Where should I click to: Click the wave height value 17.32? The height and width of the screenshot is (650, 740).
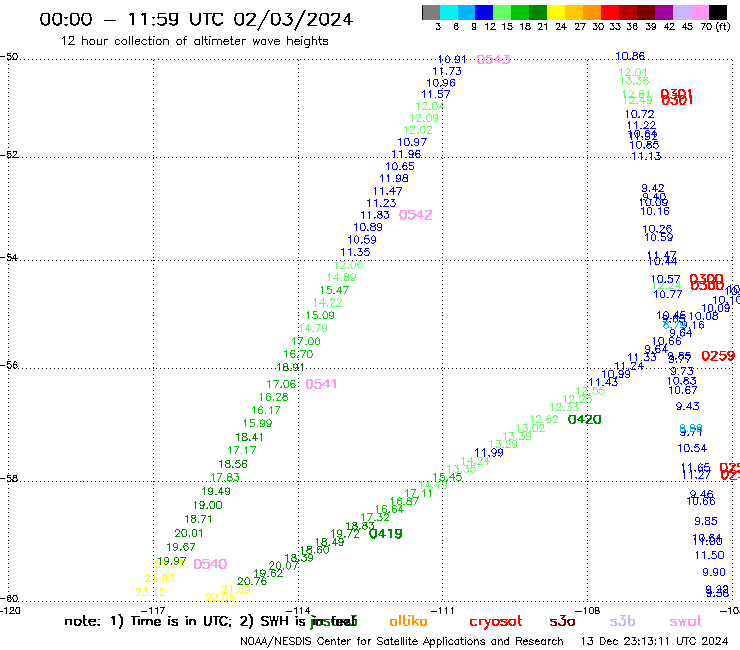375,517
